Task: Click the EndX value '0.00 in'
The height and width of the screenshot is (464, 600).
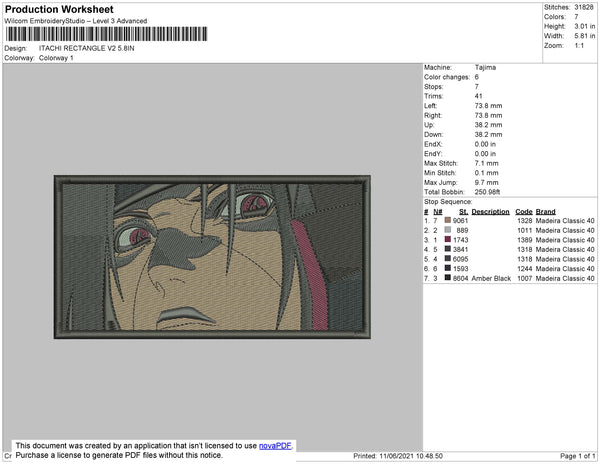Action: (485, 144)
